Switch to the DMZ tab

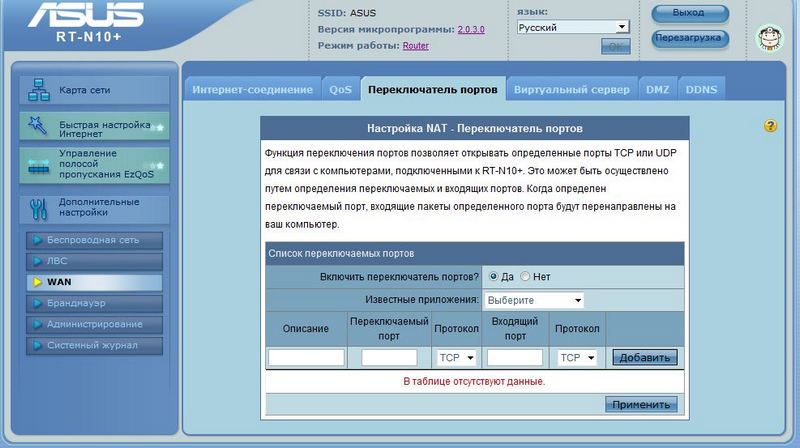(658, 89)
